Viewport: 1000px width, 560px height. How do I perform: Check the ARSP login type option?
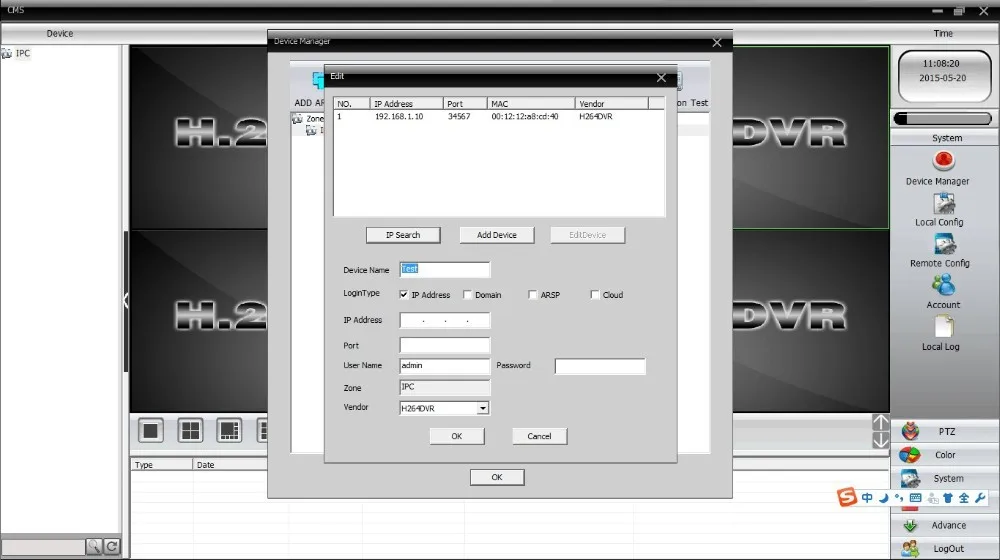(533, 295)
